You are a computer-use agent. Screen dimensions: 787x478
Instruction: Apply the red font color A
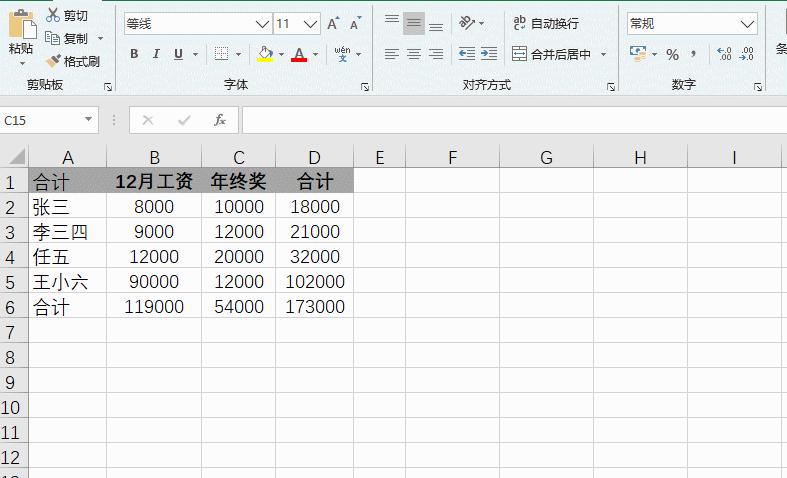coord(299,54)
